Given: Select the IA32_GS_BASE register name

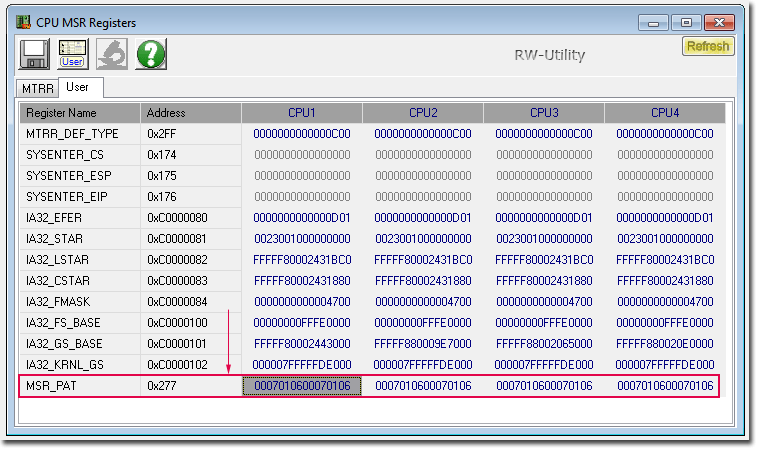Looking at the screenshot, I should tap(64, 344).
